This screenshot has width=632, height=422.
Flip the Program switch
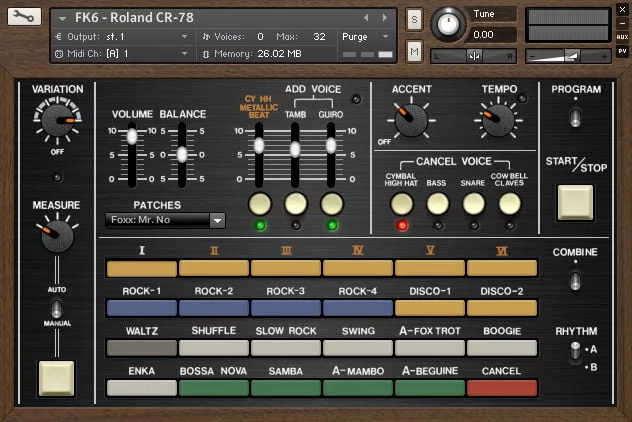click(x=576, y=117)
